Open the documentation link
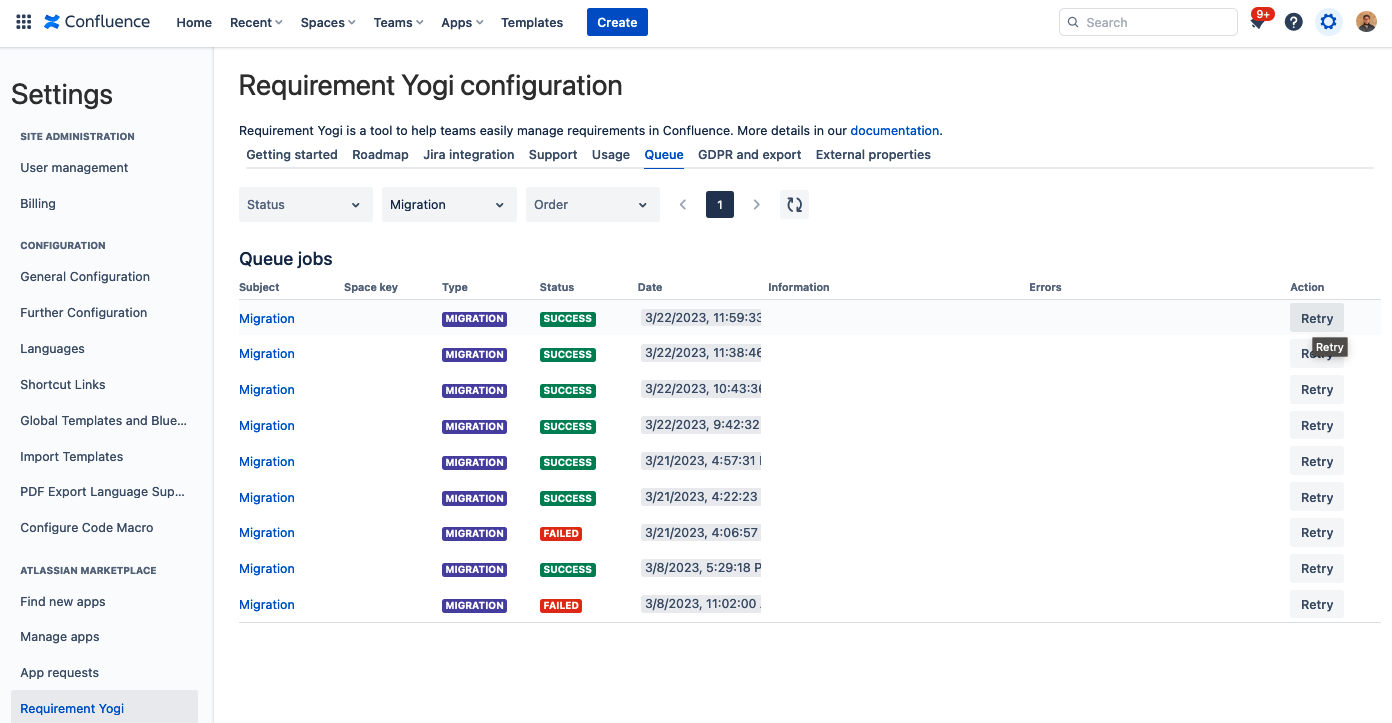 [894, 131]
